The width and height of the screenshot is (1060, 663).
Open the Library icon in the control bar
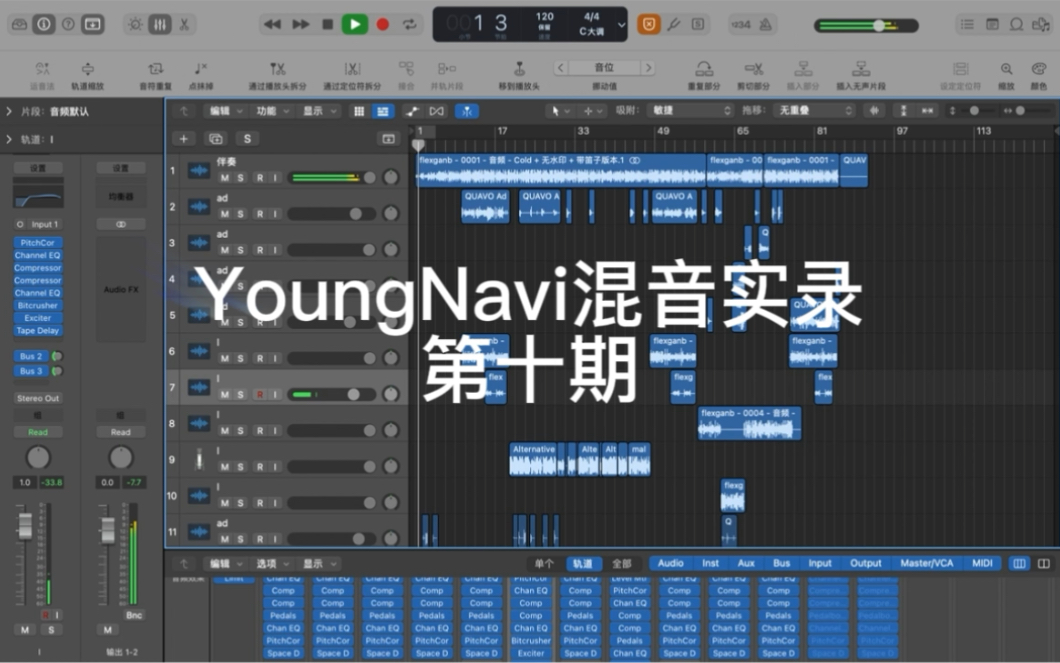coord(20,24)
